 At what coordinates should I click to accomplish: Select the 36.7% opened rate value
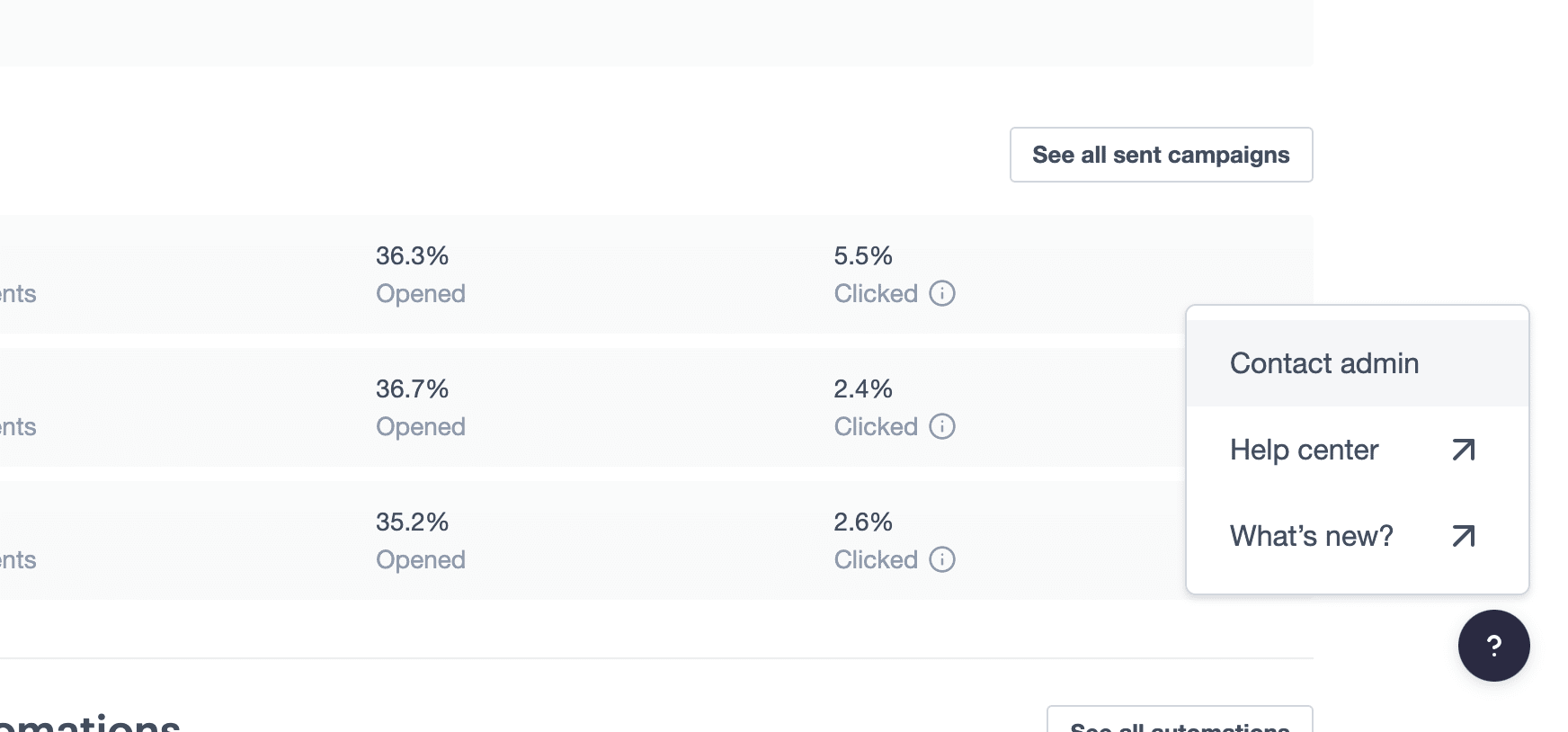412,389
